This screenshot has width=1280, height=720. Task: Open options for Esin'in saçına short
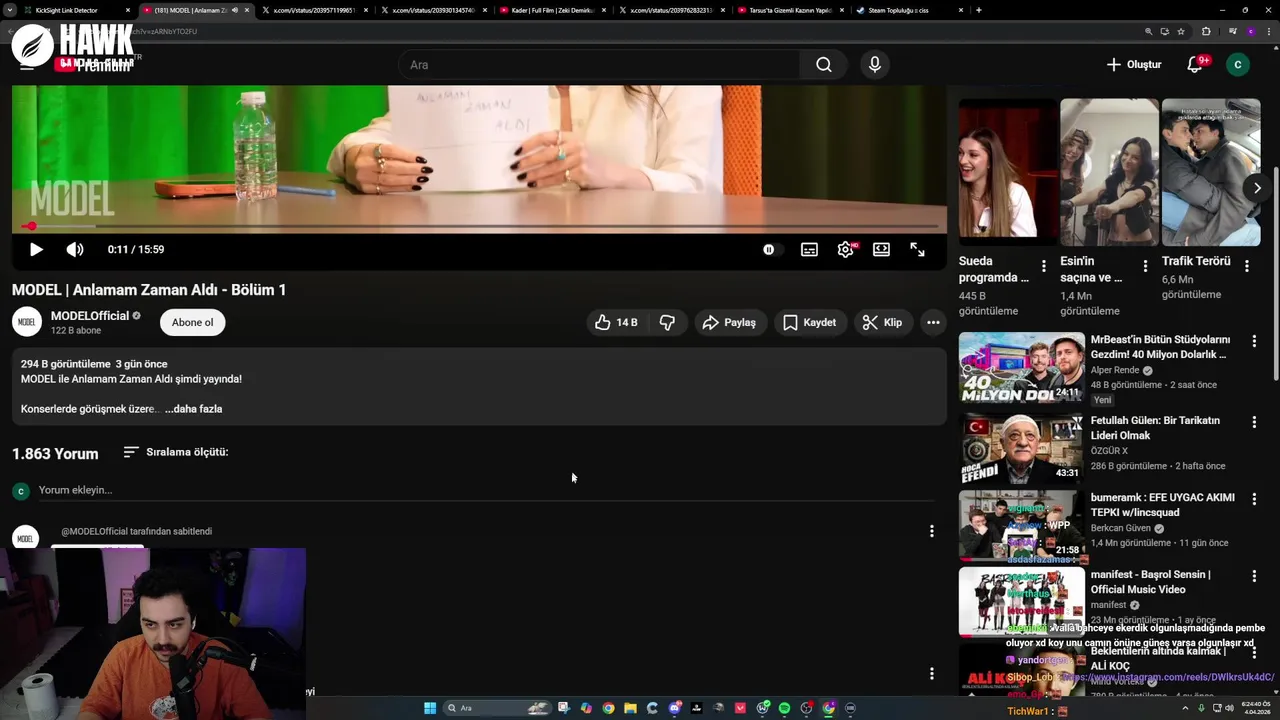[x=1145, y=266]
